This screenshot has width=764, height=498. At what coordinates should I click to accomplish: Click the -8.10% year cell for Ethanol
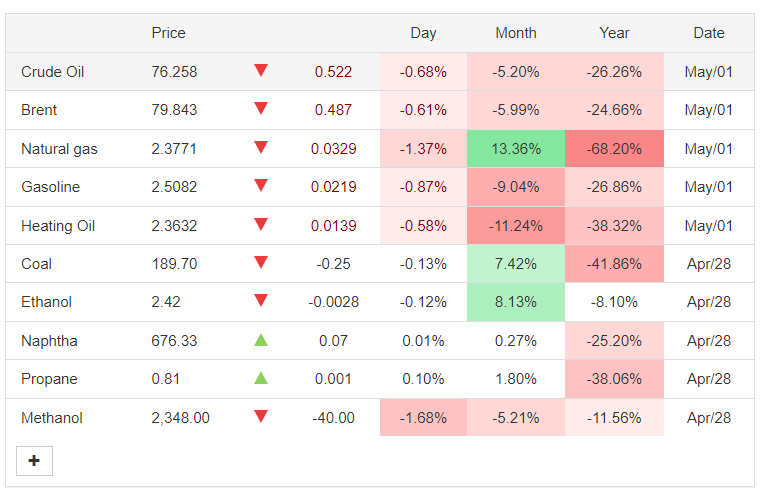coord(614,302)
